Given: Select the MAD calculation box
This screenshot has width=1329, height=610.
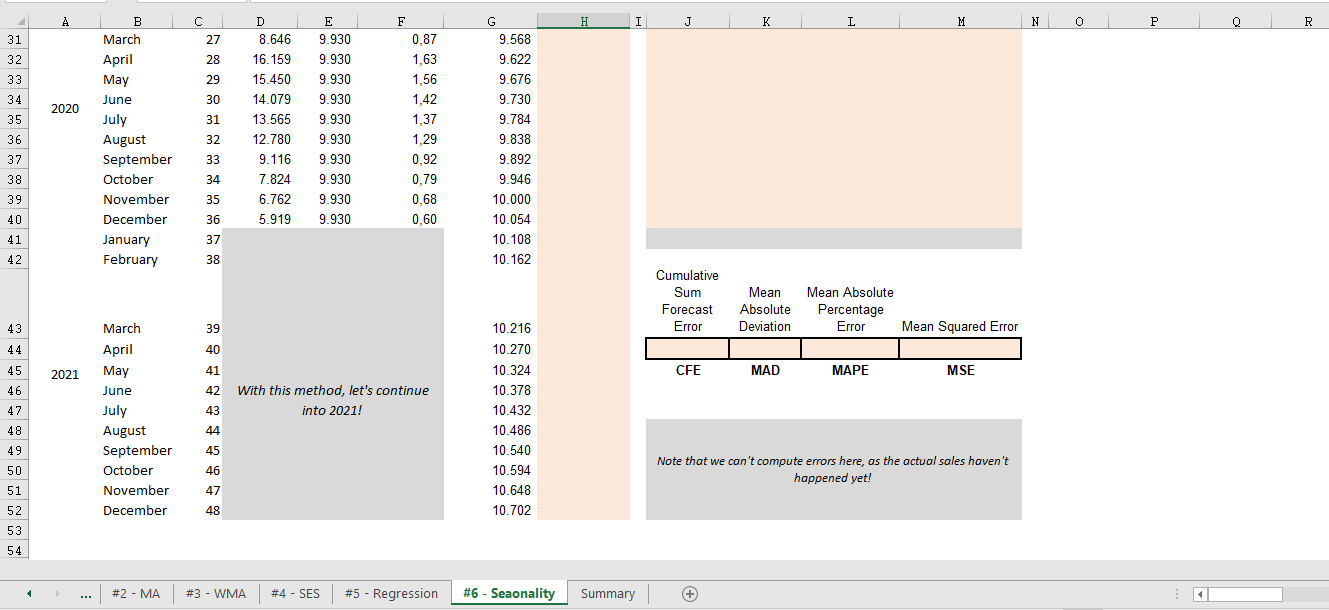Looking at the screenshot, I should pos(764,348).
